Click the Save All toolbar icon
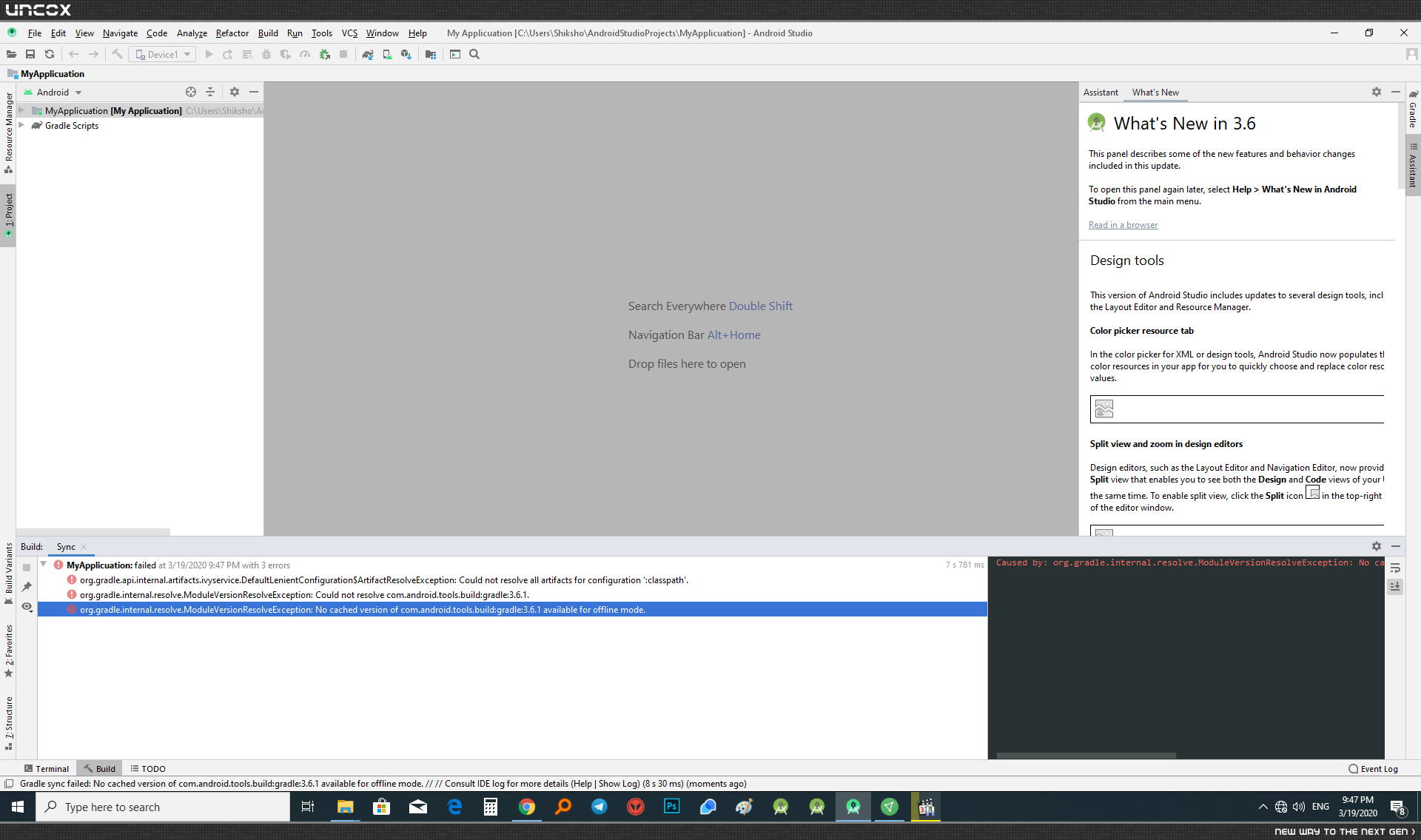The height and width of the screenshot is (840, 1421). tap(30, 54)
